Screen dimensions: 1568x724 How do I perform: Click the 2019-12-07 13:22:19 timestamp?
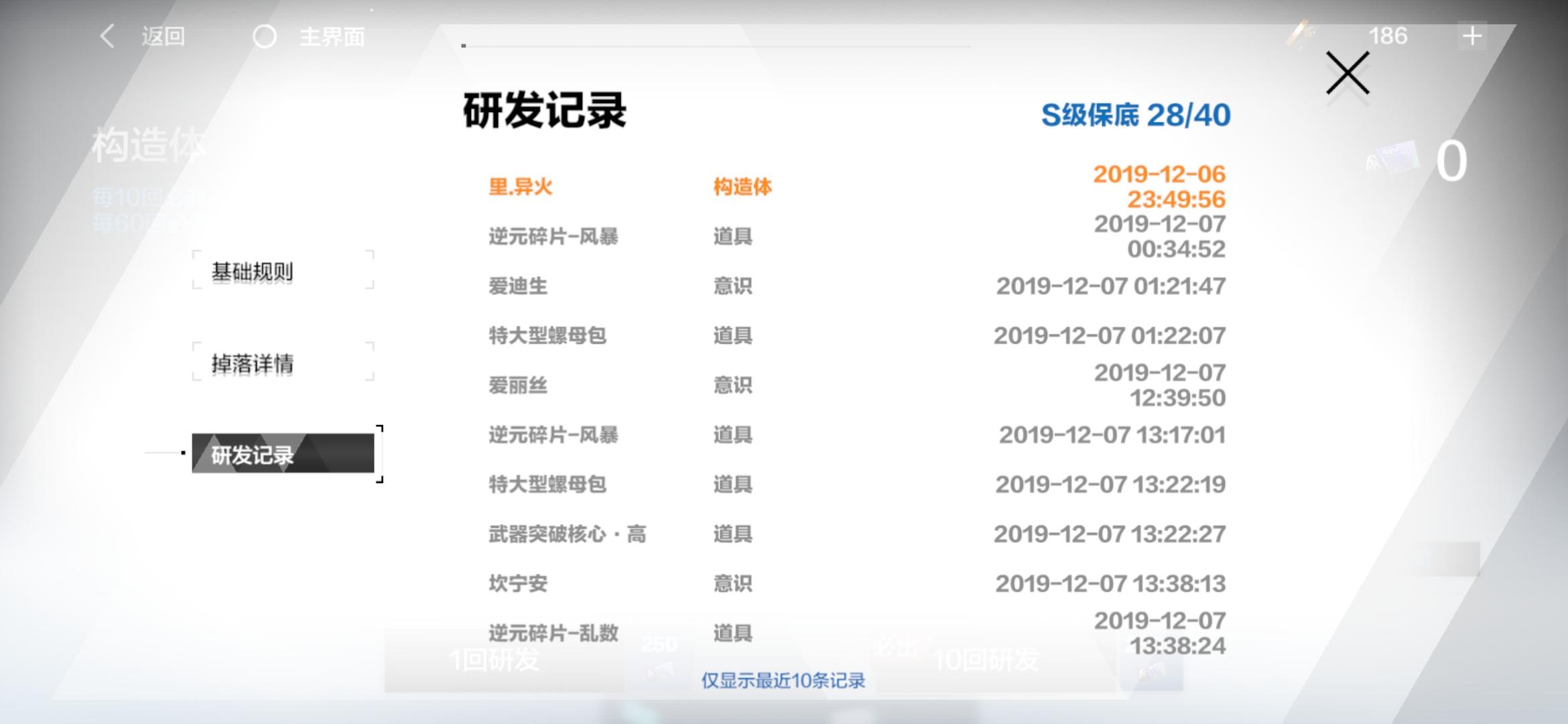1111,484
